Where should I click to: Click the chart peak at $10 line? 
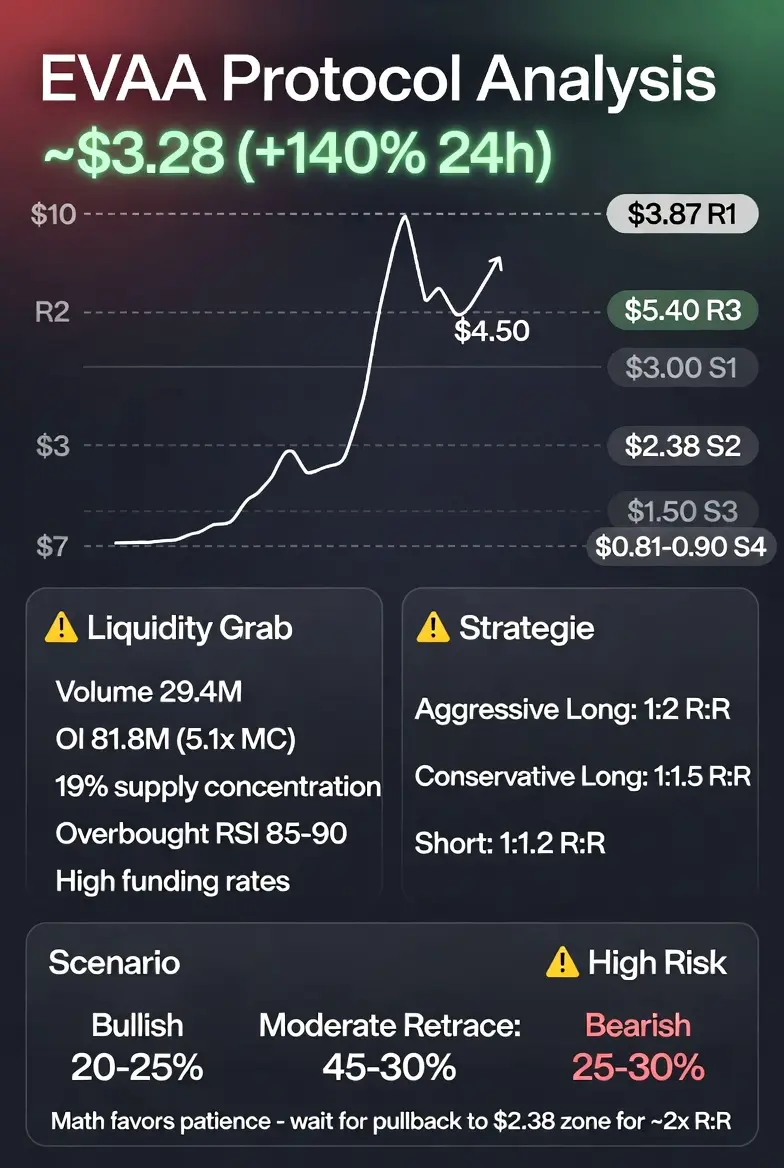coord(405,218)
